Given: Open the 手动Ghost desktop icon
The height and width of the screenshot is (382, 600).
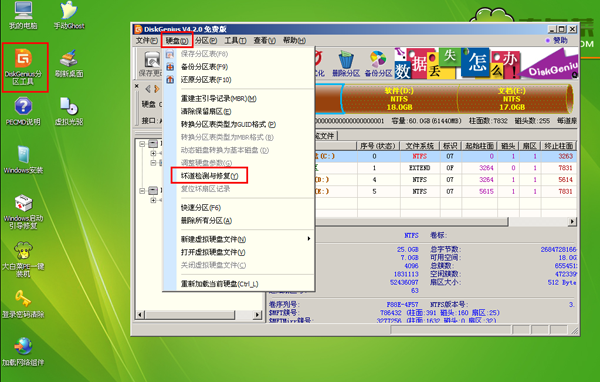Looking at the screenshot, I should click(x=69, y=15).
